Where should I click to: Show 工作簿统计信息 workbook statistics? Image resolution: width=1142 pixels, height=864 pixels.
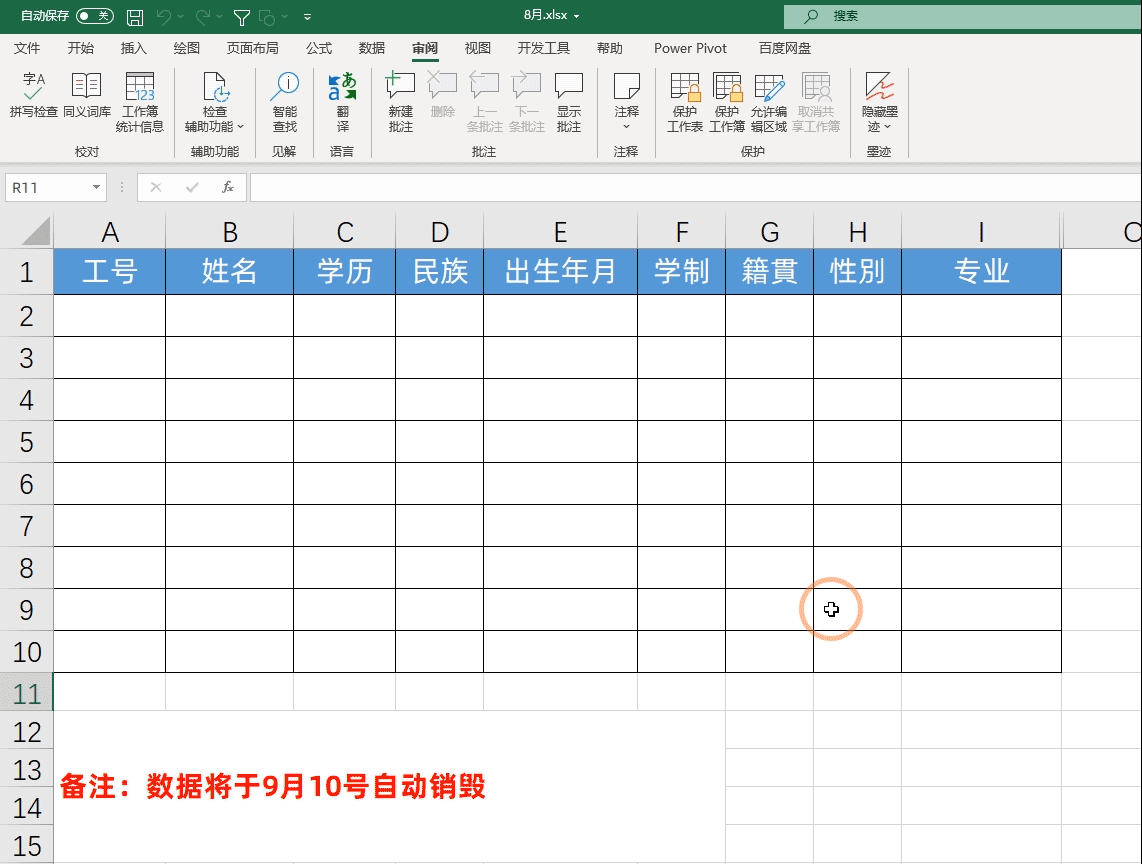tap(140, 102)
